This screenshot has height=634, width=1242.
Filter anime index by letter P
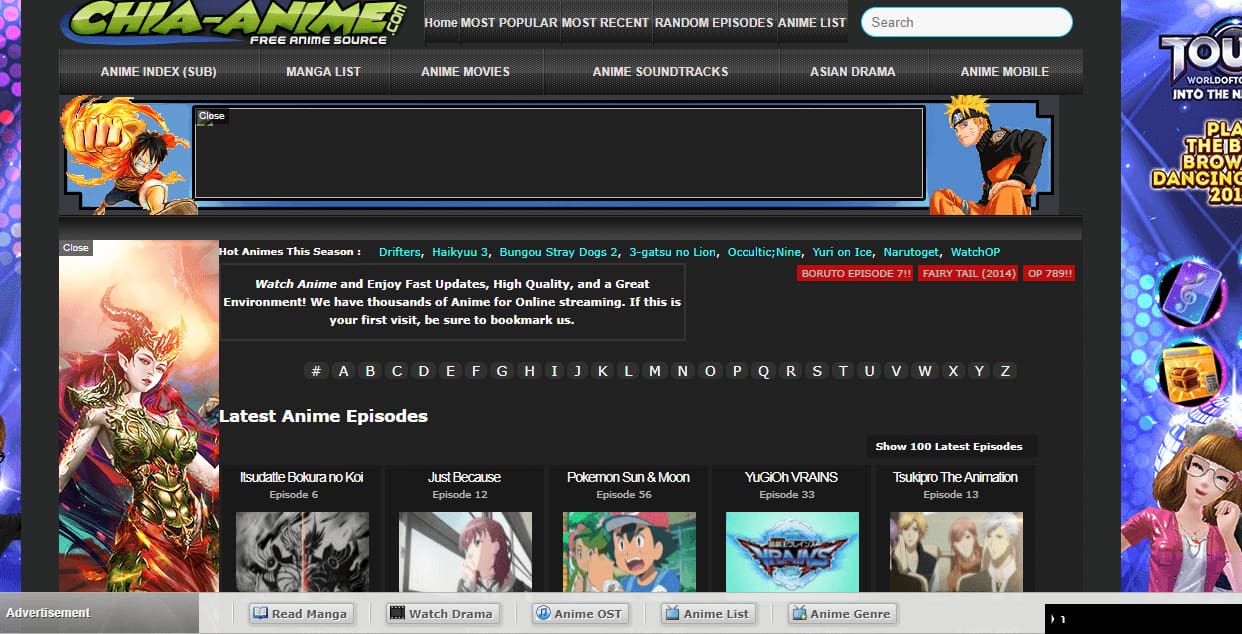click(737, 371)
